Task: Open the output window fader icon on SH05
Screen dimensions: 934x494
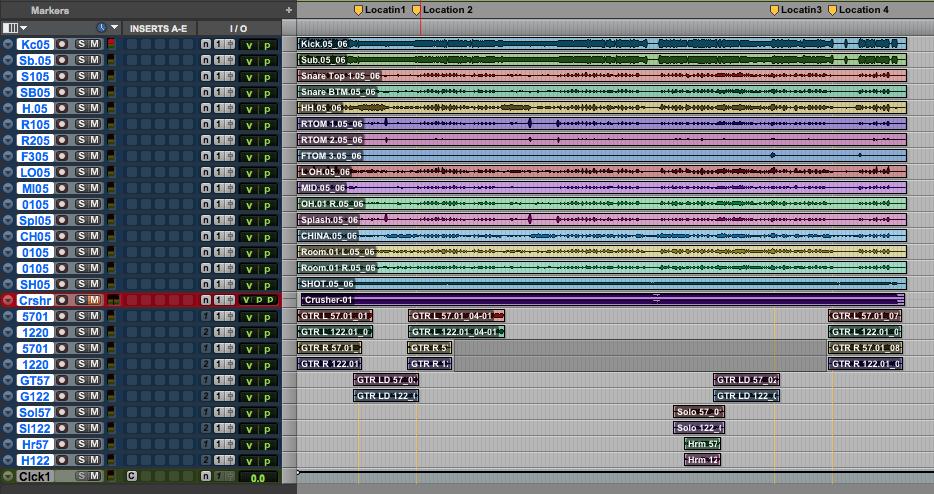Action: (x=229, y=284)
